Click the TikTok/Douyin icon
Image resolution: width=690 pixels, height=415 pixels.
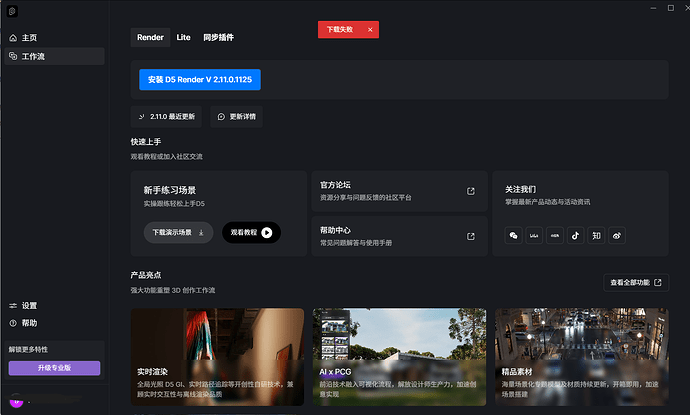[575, 235]
